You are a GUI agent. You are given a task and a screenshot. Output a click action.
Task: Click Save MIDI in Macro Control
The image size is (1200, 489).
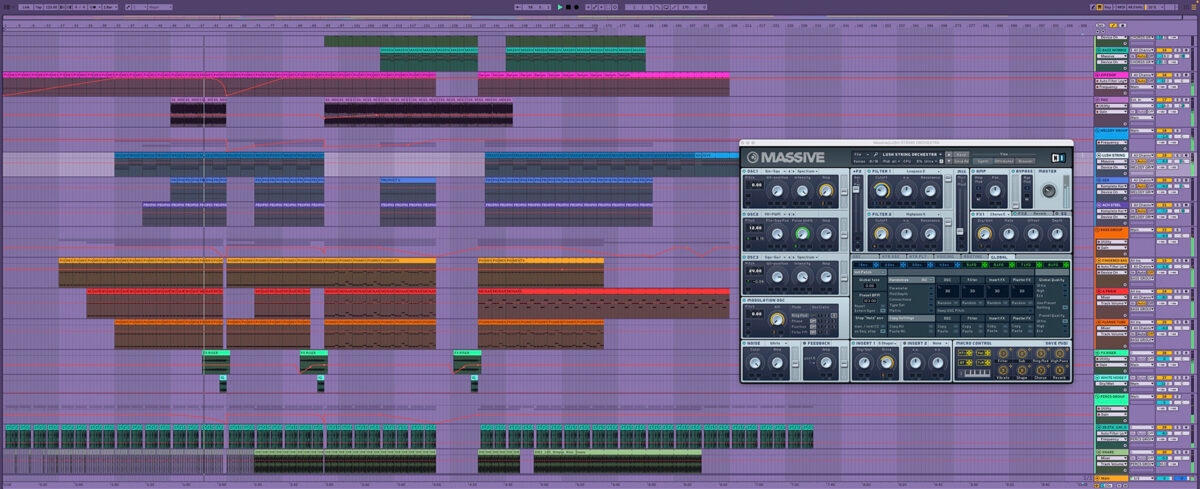[x=1057, y=343]
